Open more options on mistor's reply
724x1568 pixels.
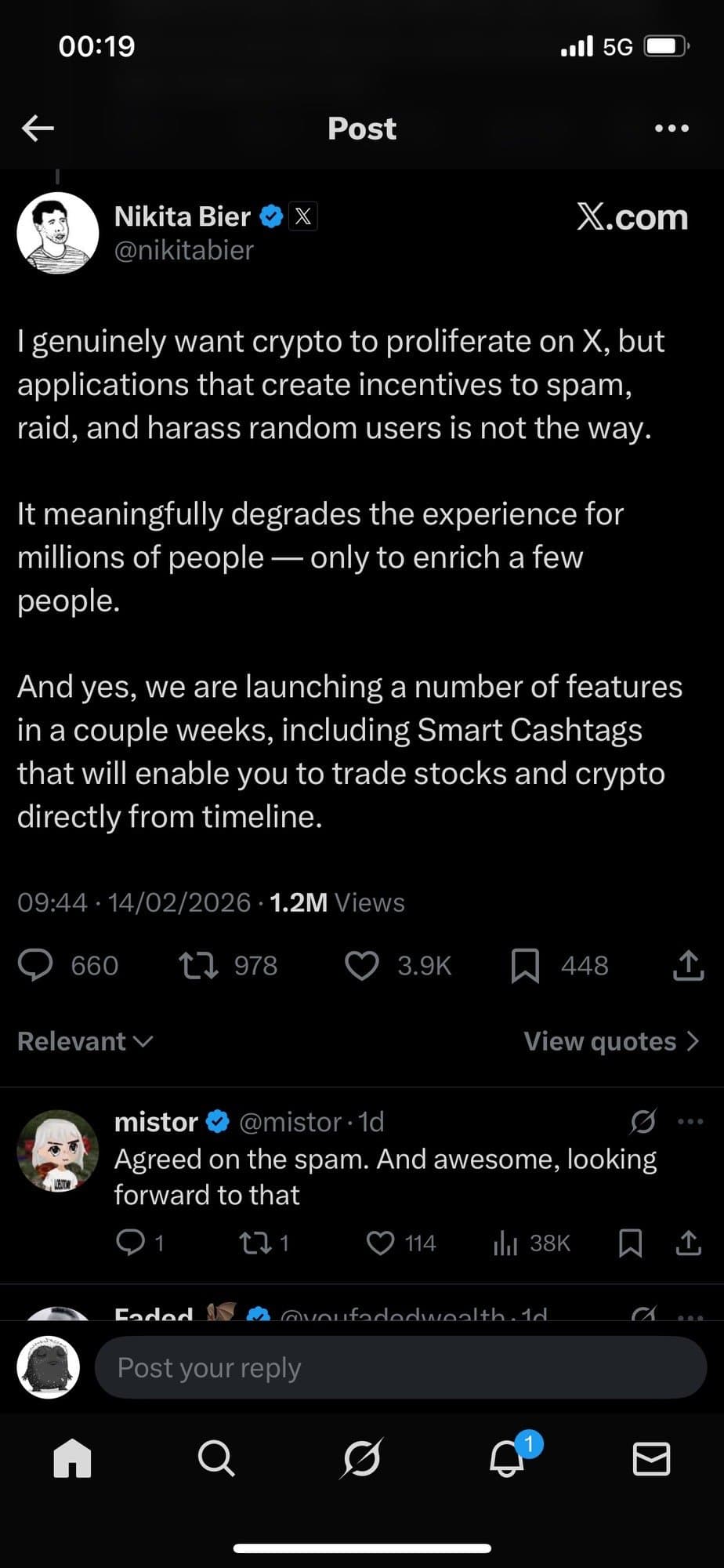(x=690, y=1122)
